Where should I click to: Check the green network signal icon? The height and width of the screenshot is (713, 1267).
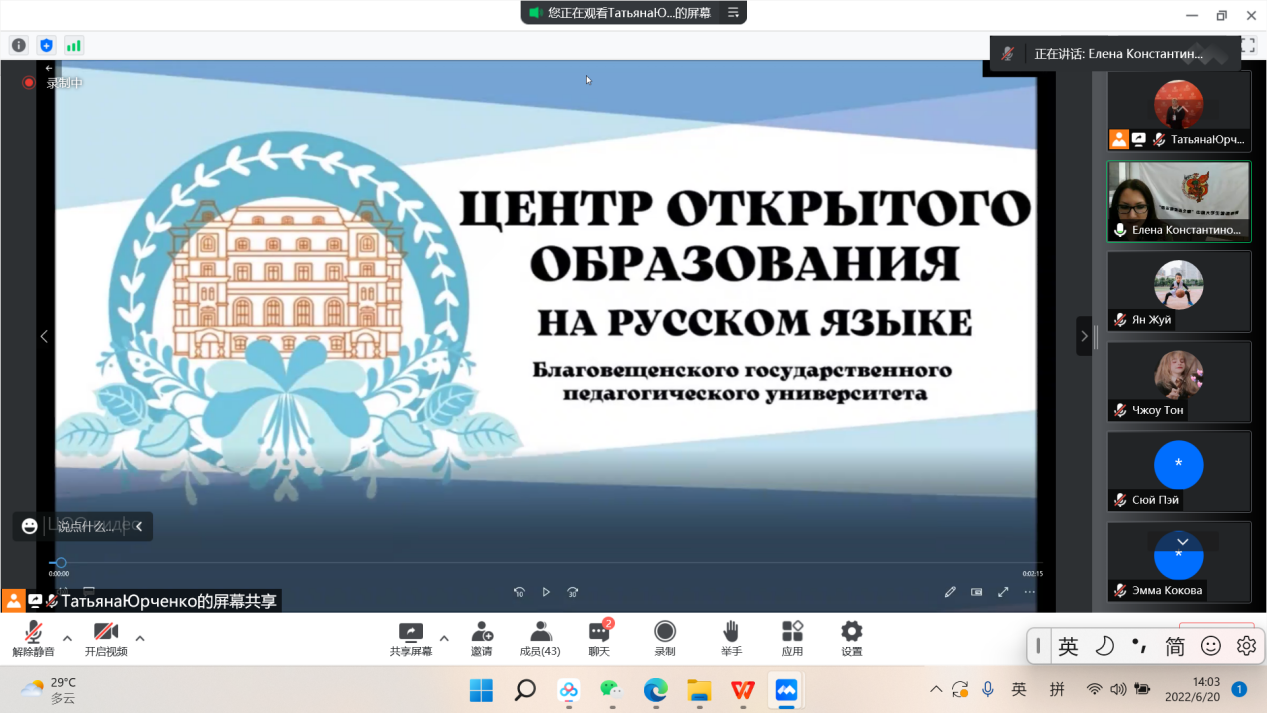(74, 45)
